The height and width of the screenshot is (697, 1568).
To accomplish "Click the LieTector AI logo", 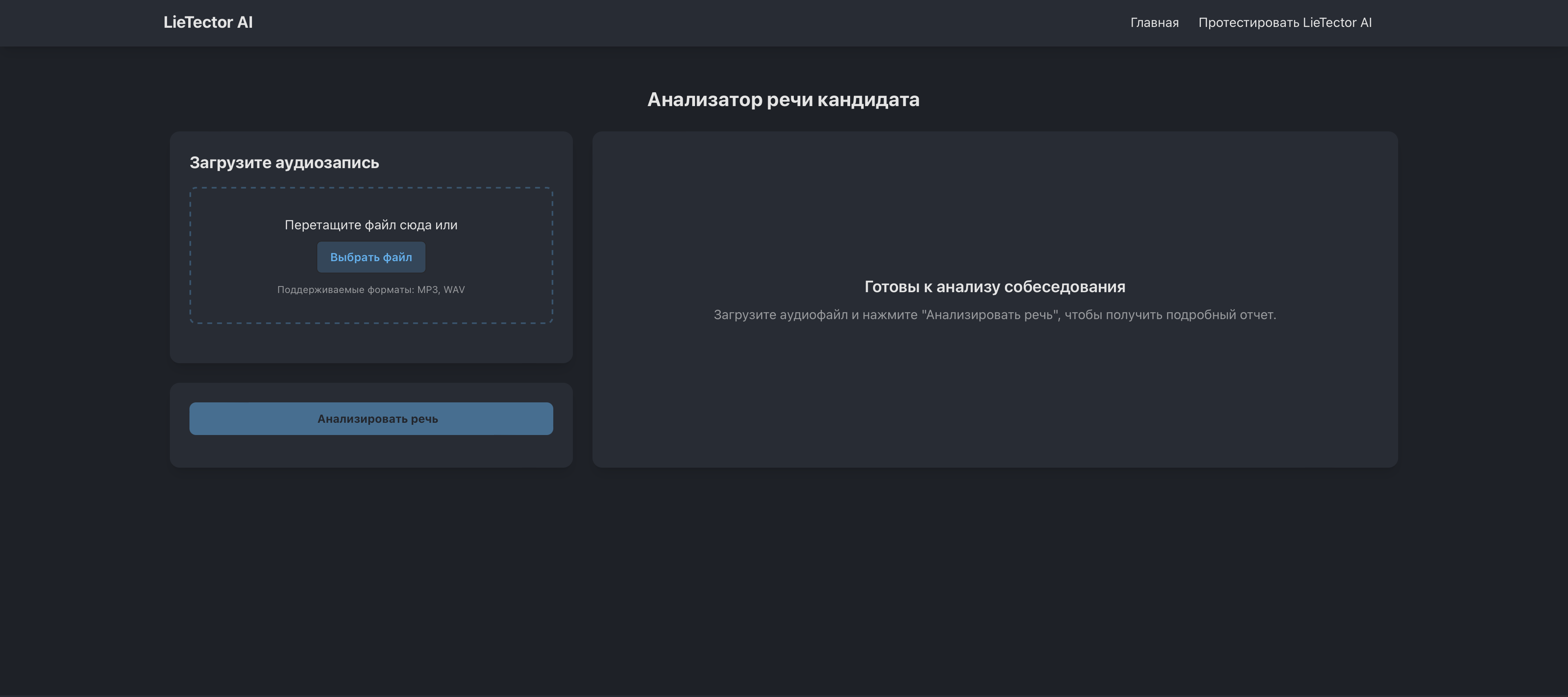I will pyautogui.click(x=207, y=22).
